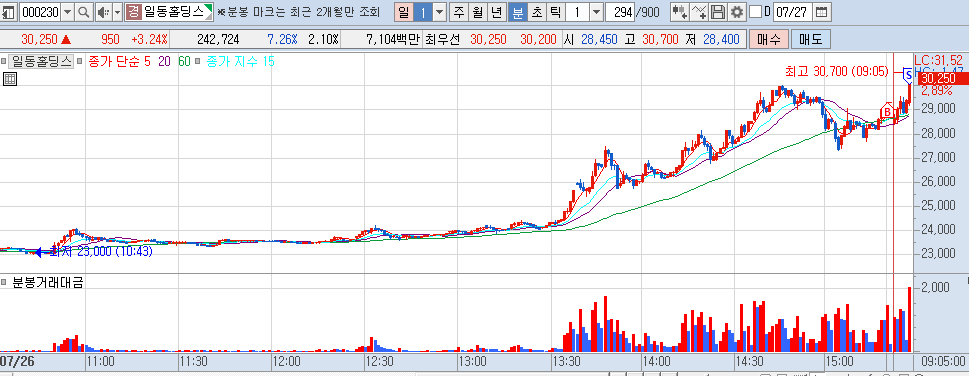Click the stock search magnifier icon
Image resolution: width=969 pixels, height=376 pixels.
click(83, 12)
